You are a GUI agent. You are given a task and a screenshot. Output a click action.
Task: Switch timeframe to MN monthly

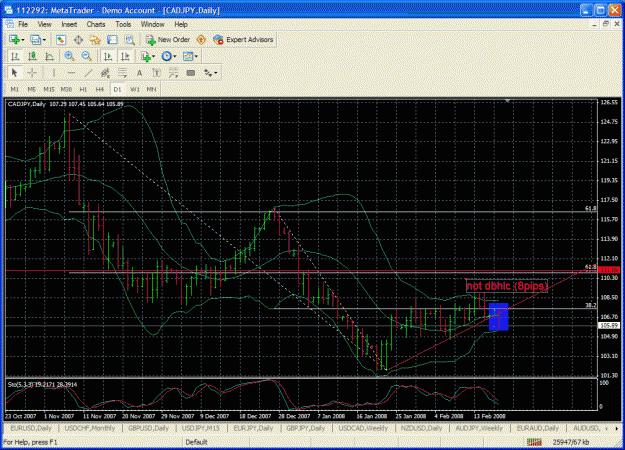click(x=151, y=89)
